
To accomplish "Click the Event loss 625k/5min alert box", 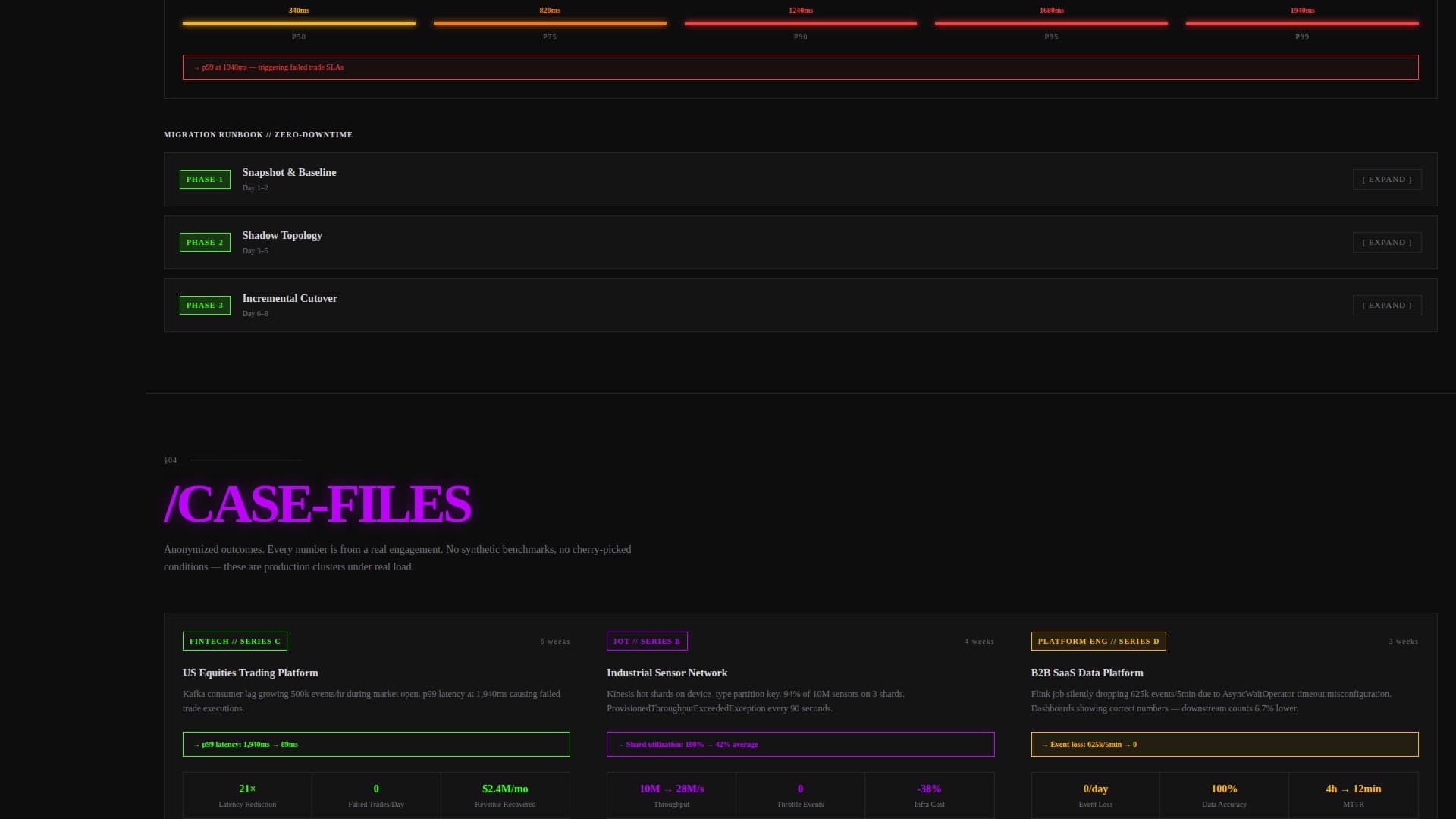I will click(1225, 744).
